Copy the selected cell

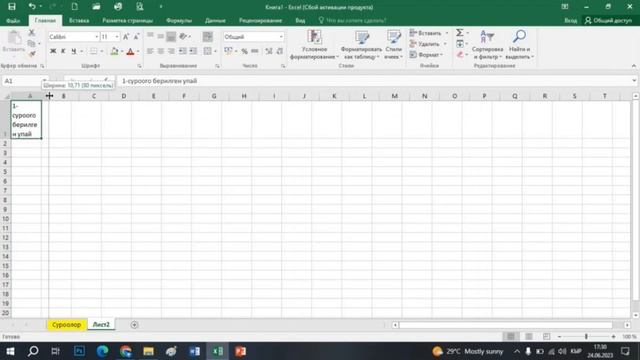[32, 43]
